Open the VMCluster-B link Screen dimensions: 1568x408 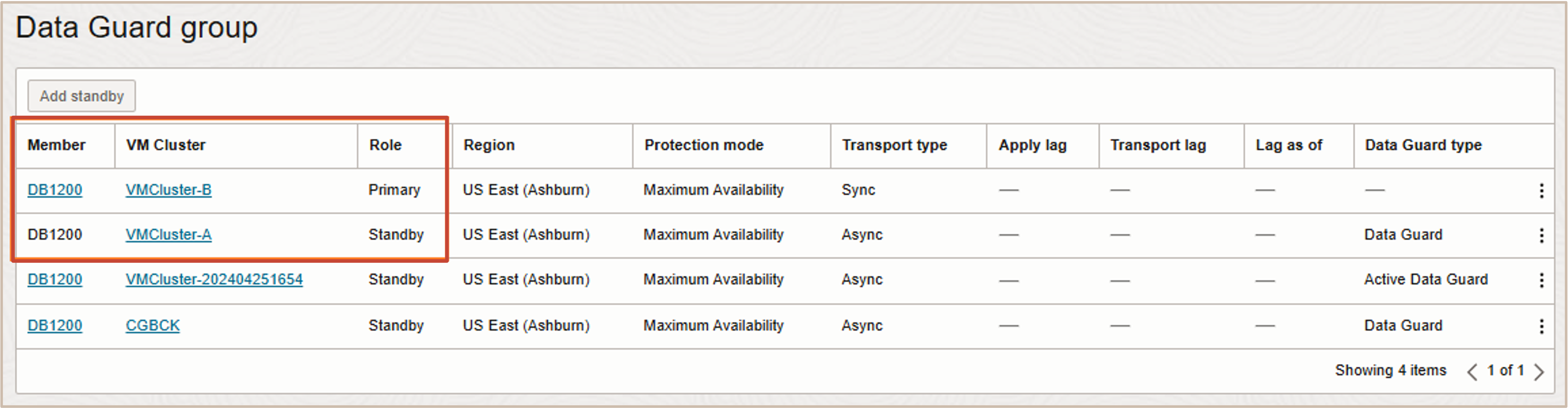[169, 190]
